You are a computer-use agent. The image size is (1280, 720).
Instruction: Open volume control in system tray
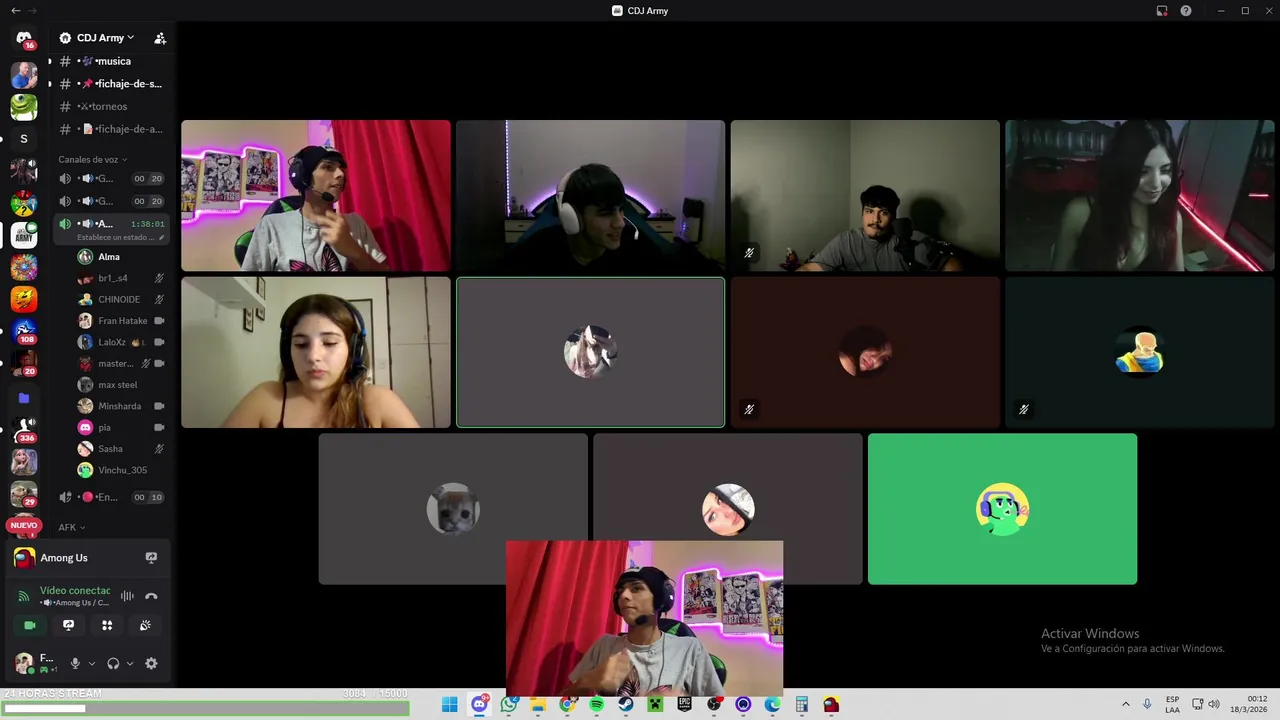click(x=1214, y=705)
